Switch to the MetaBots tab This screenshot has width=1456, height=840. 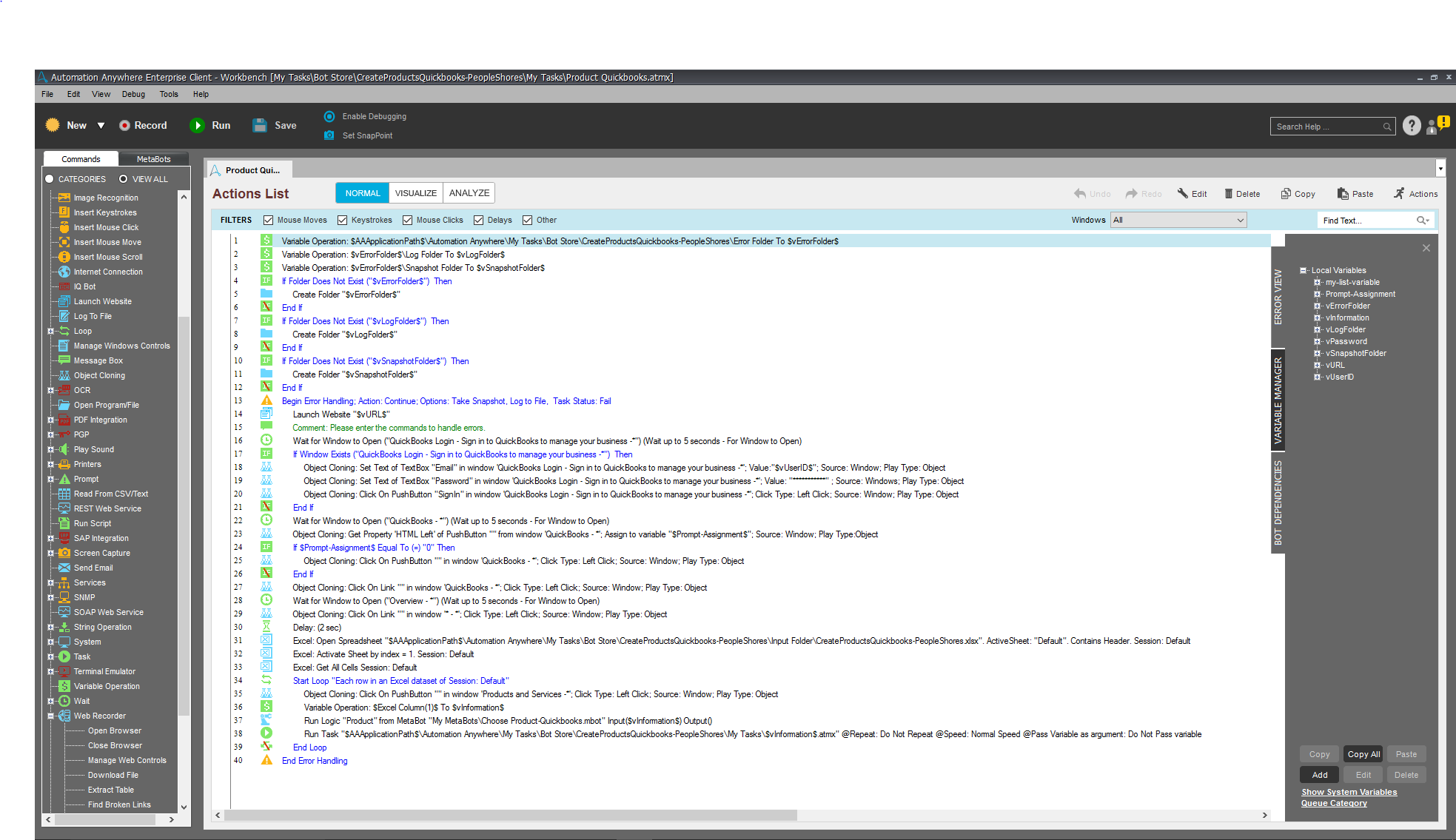[x=153, y=159]
